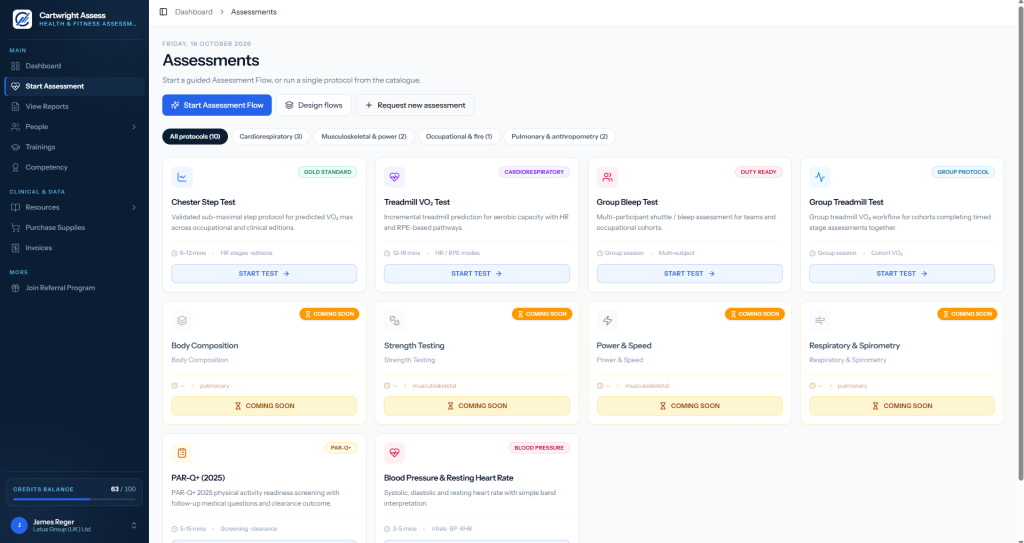Click the PAR-Q+ clipboard icon
The image size is (1024, 543).
coord(182,453)
